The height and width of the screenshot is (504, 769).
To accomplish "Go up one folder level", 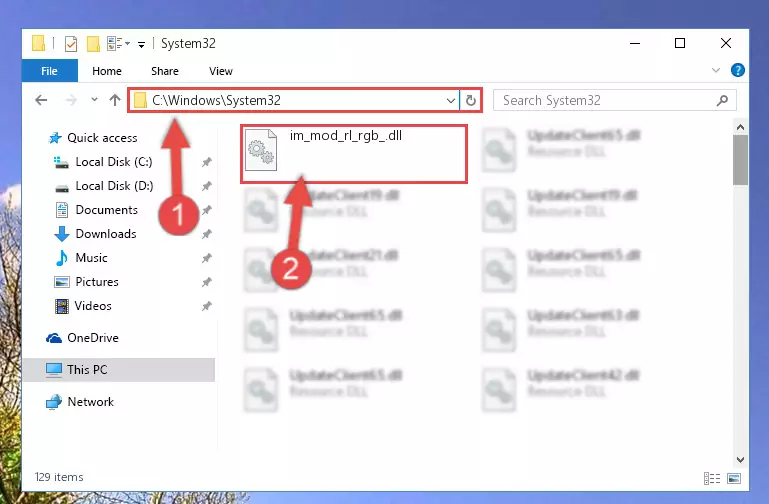I will point(115,100).
